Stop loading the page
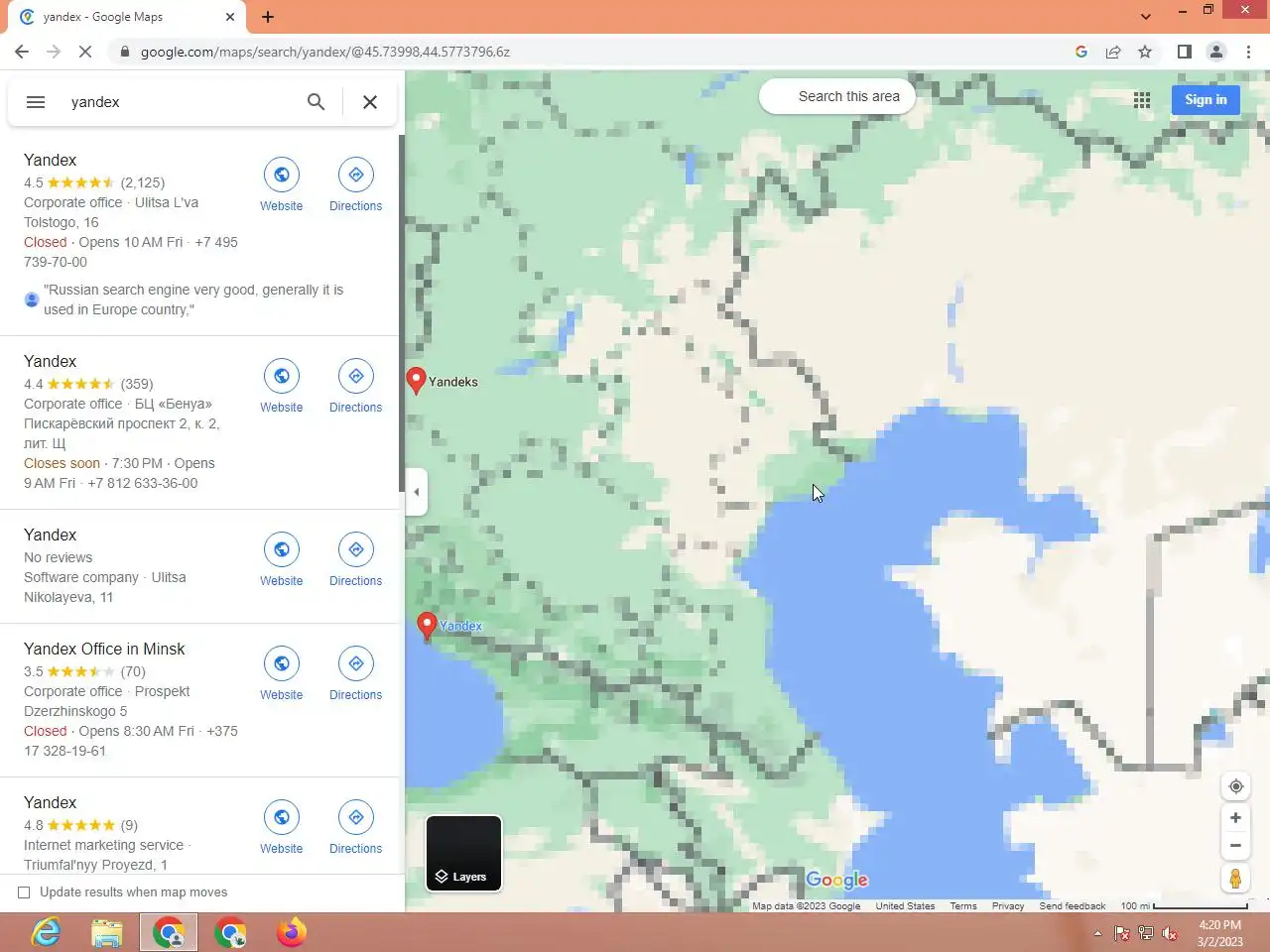The width and height of the screenshot is (1270, 952). (85, 52)
